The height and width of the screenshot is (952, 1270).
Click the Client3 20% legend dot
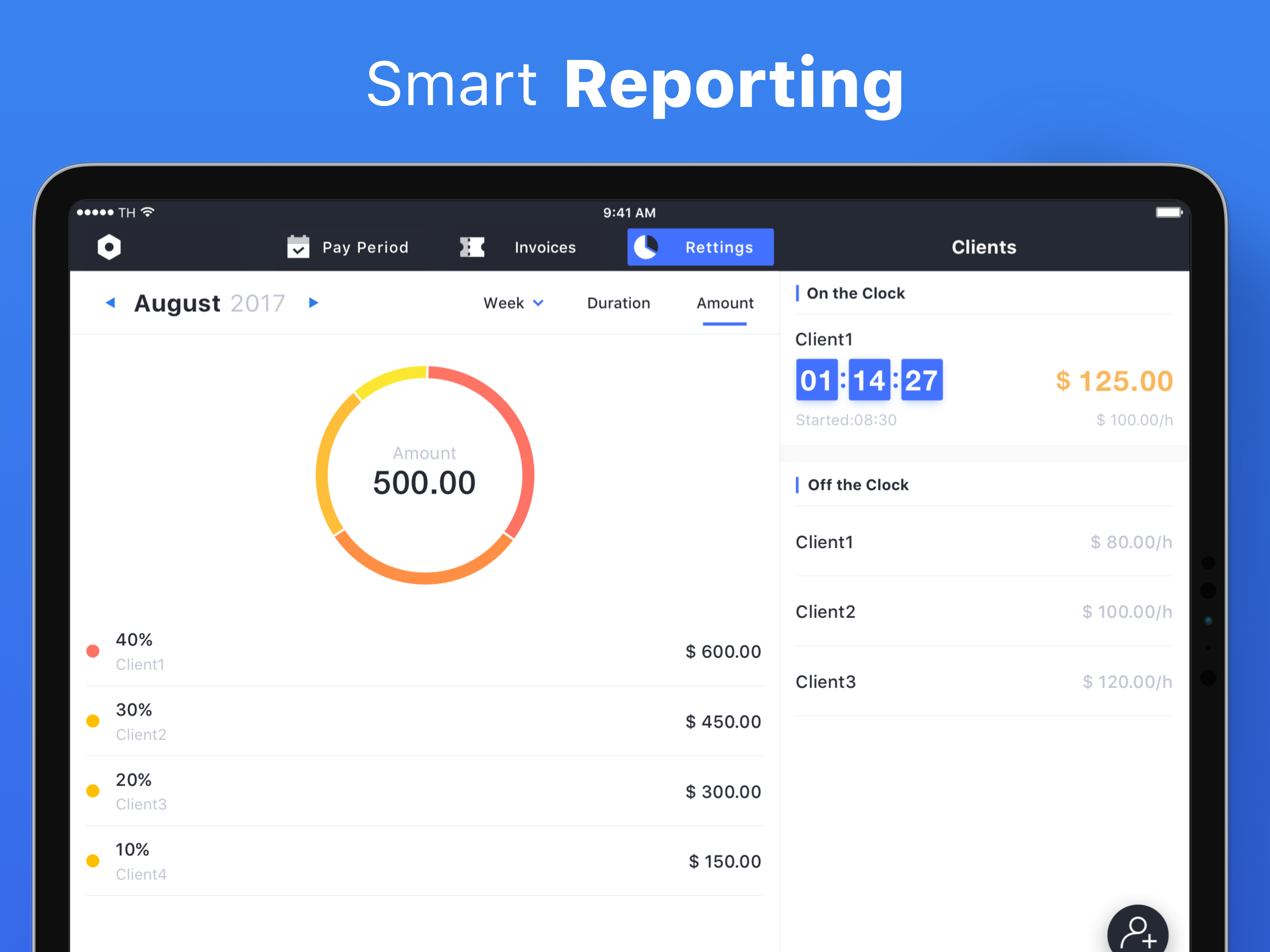[x=93, y=791]
